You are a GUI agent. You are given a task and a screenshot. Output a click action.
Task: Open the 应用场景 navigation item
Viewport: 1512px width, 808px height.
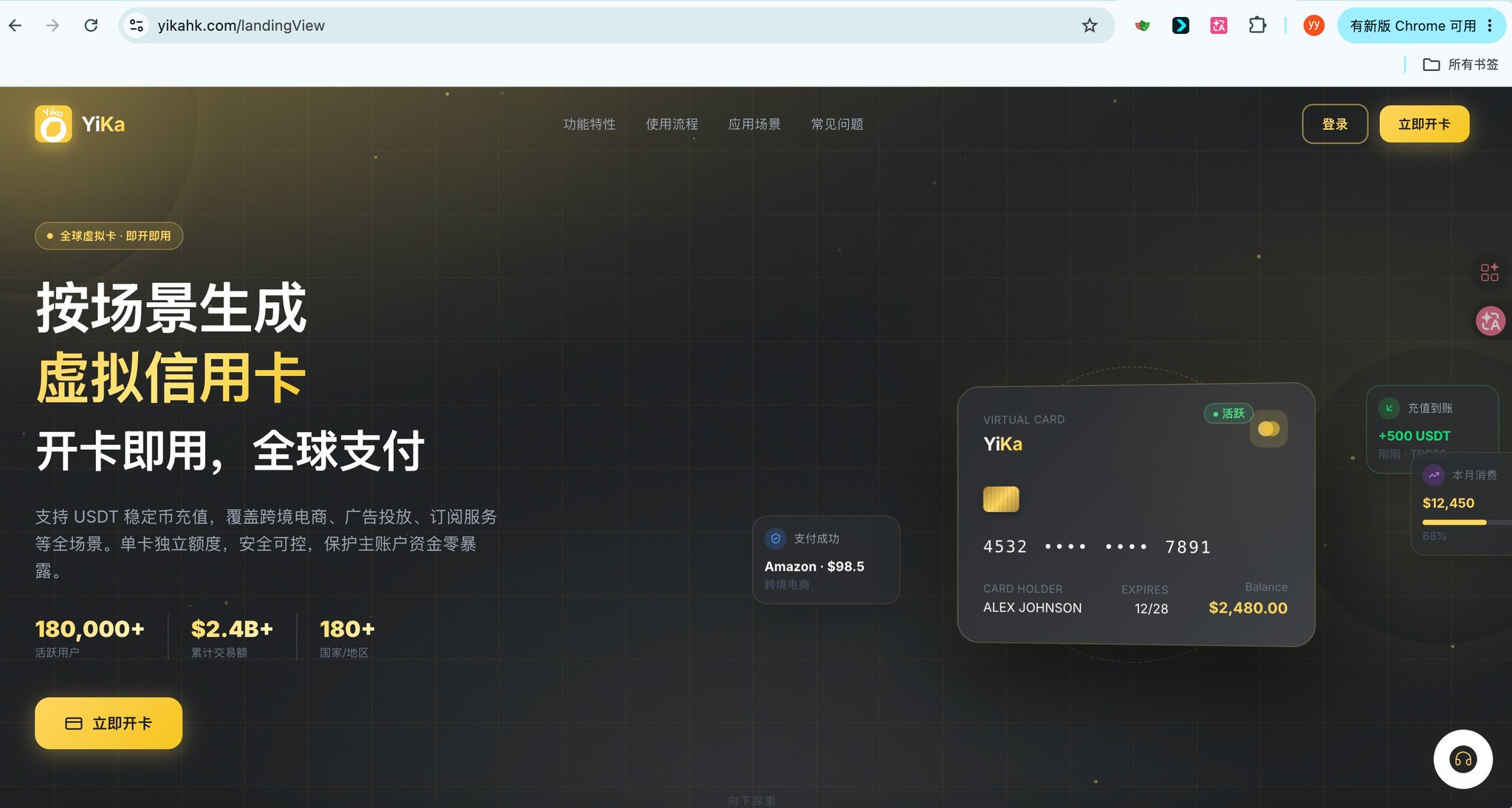755,124
